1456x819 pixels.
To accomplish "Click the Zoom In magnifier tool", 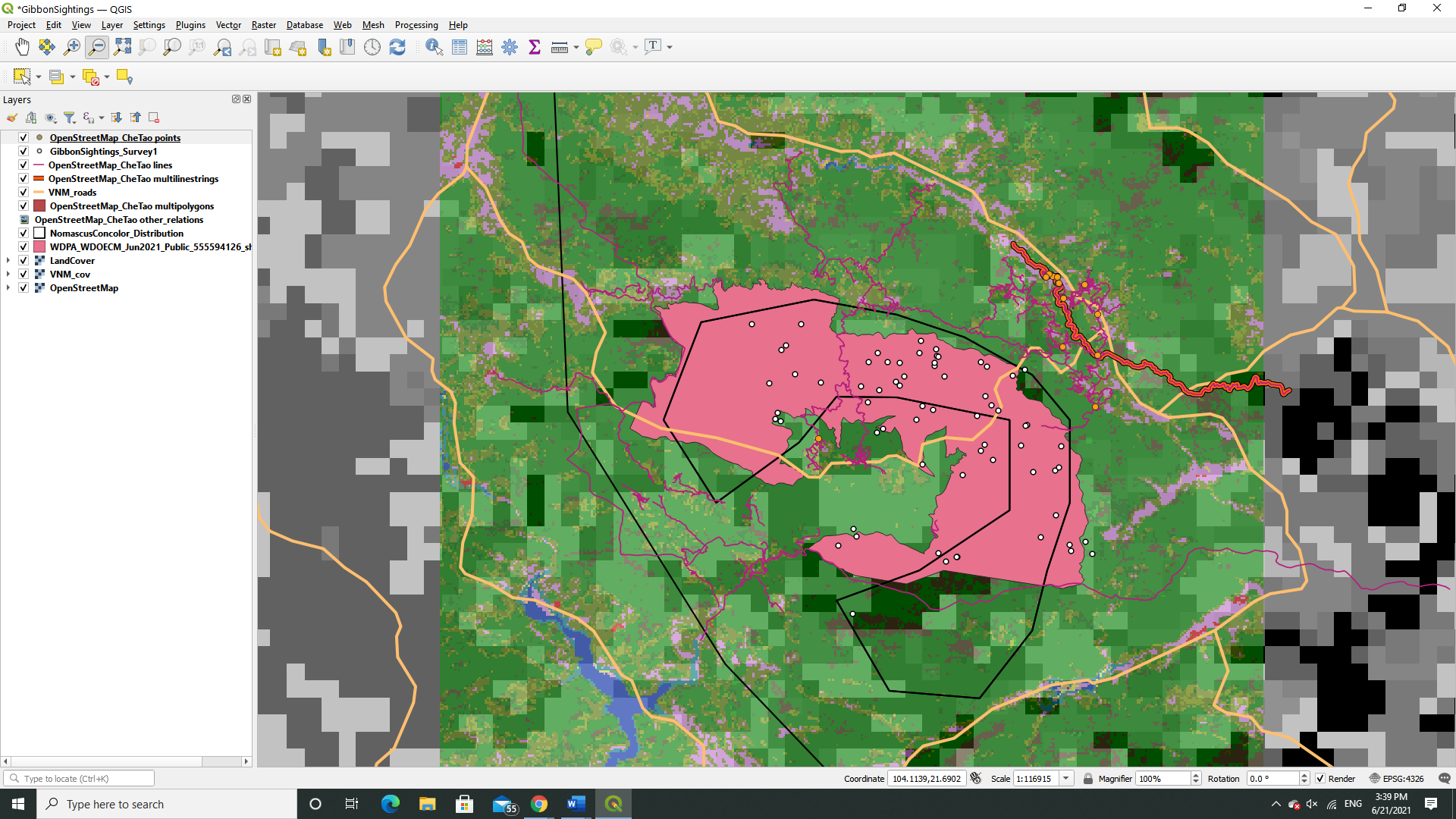I will [x=72, y=47].
